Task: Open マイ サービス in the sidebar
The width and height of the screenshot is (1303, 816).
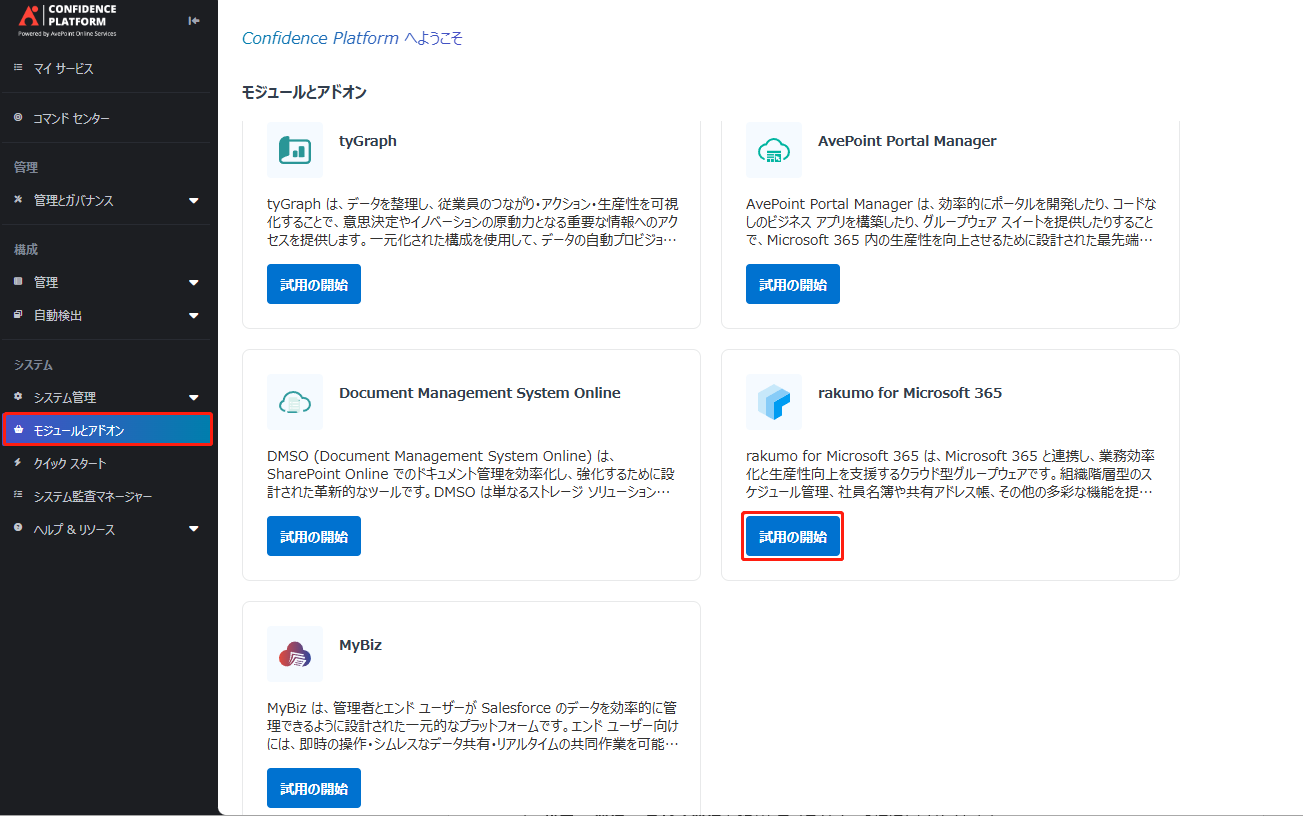Action: [x=109, y=69]
